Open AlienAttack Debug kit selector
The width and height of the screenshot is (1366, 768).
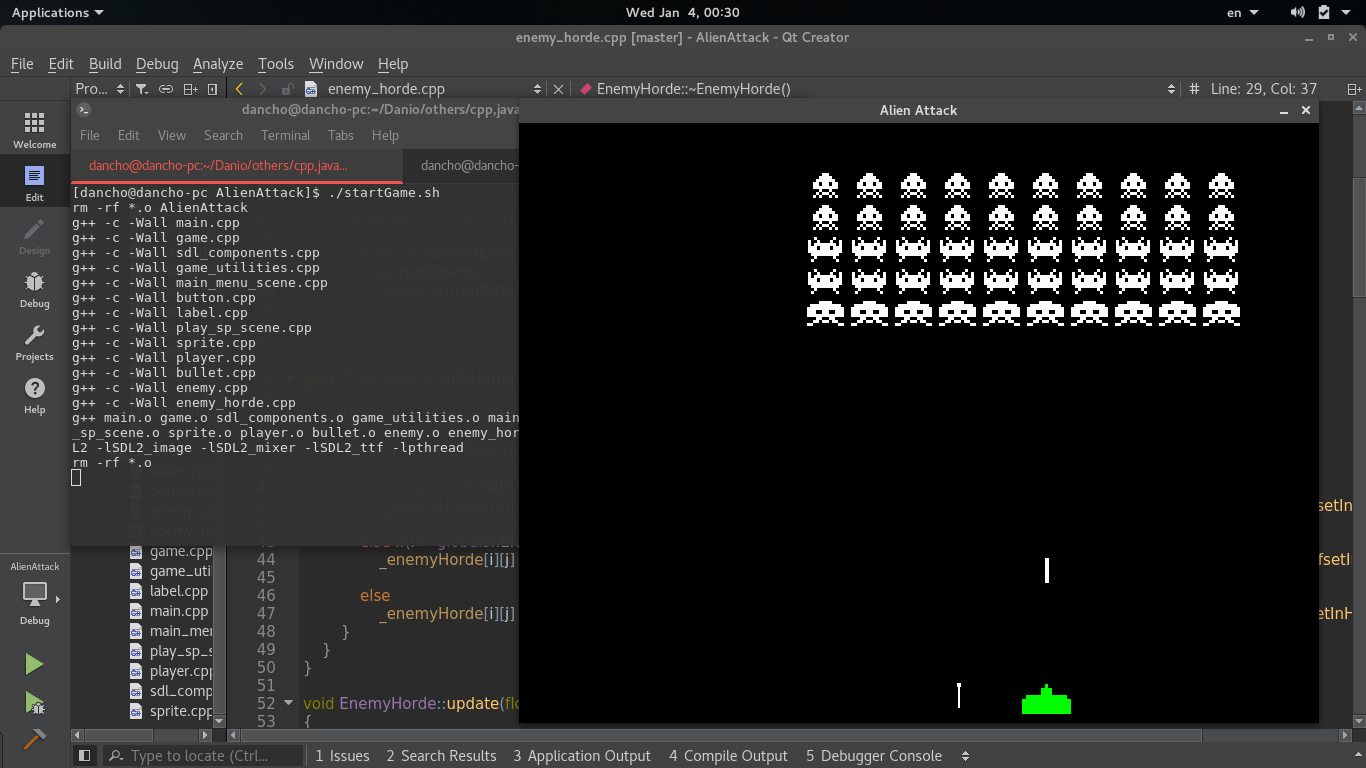(35, 594)
